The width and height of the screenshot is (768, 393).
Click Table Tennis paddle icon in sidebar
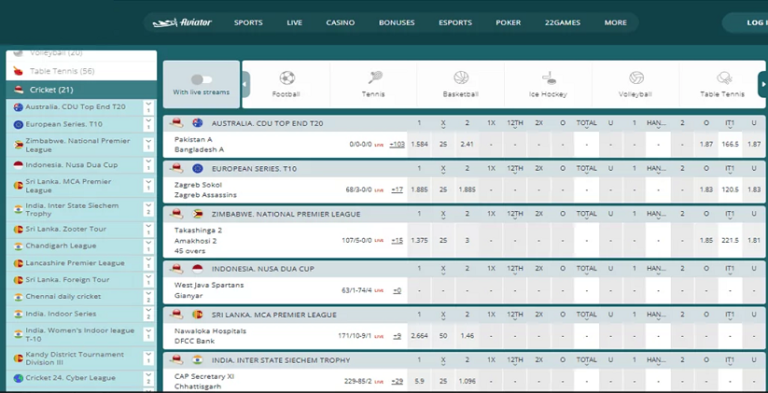(18, 71)
